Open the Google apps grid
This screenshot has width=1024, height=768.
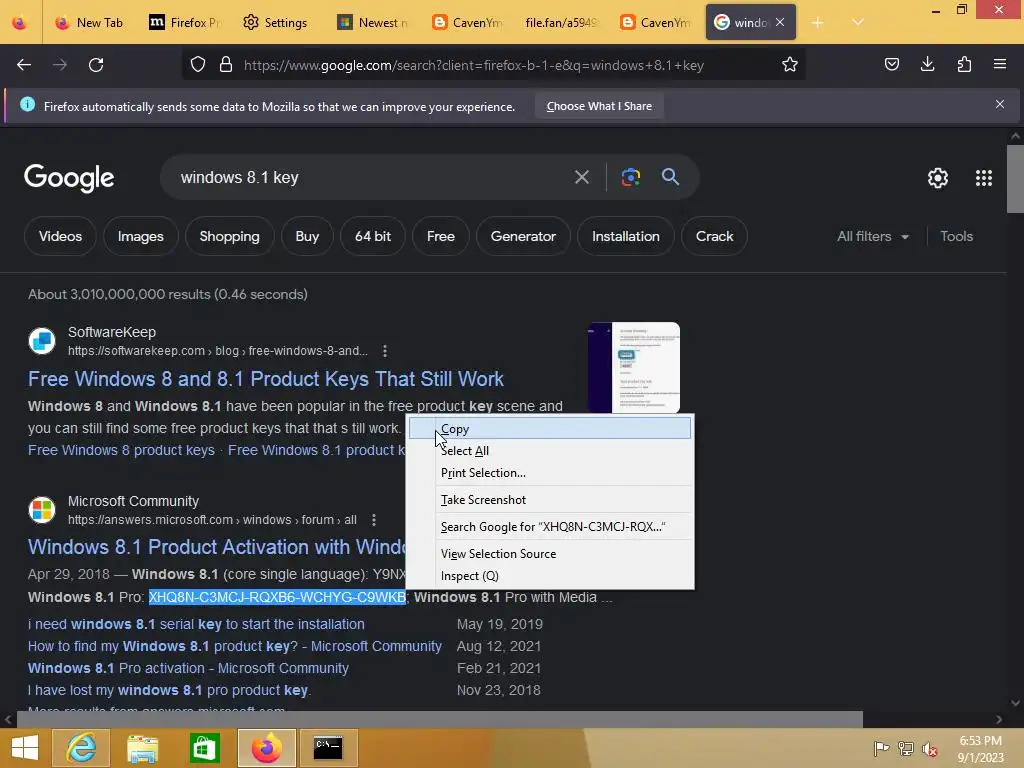[x=984, y=178]
